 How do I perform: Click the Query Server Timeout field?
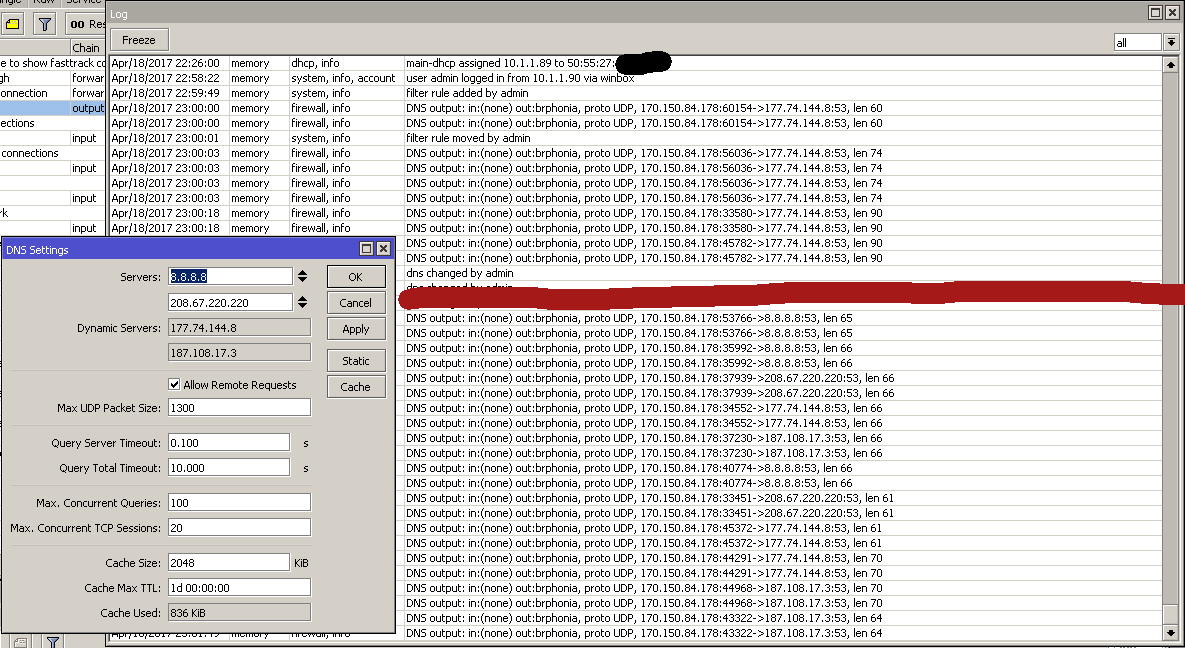click(228, 442)
